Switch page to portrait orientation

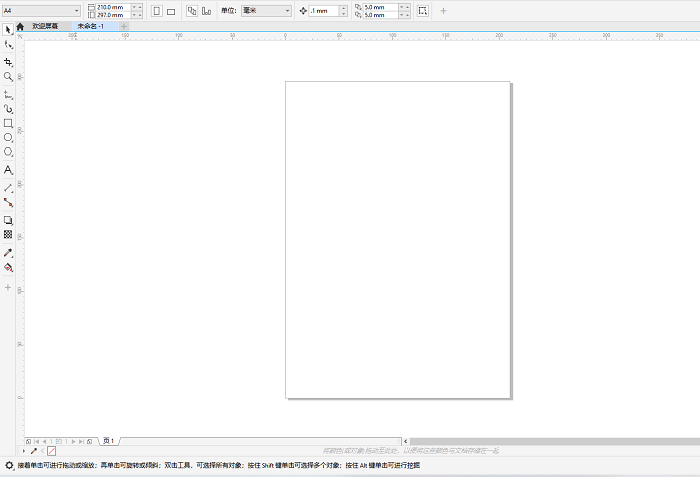[156, 11]
